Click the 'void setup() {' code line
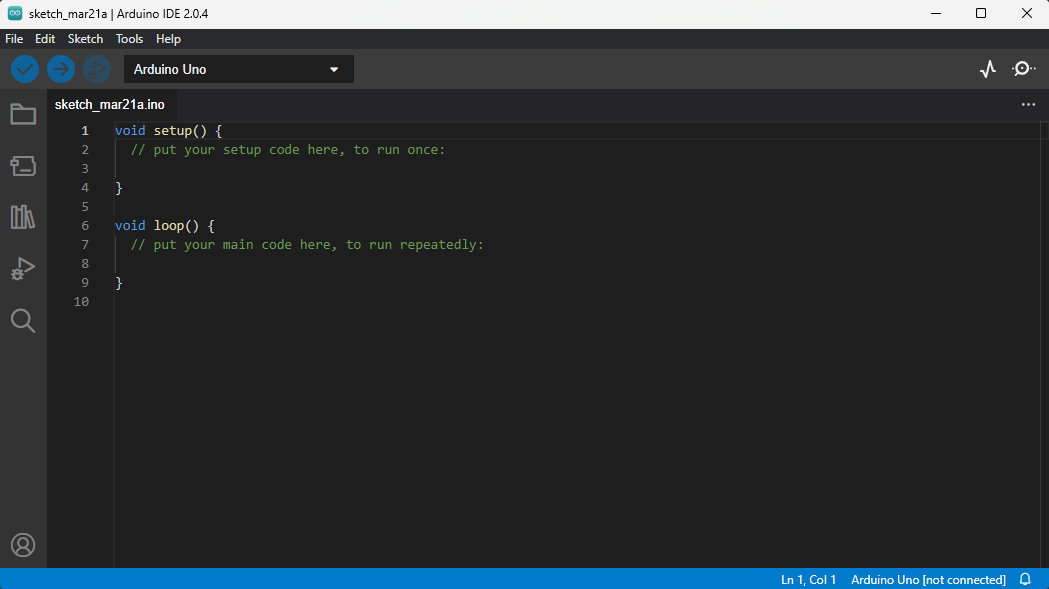The height and width of the screenshot is (589, 1049). 168,131
